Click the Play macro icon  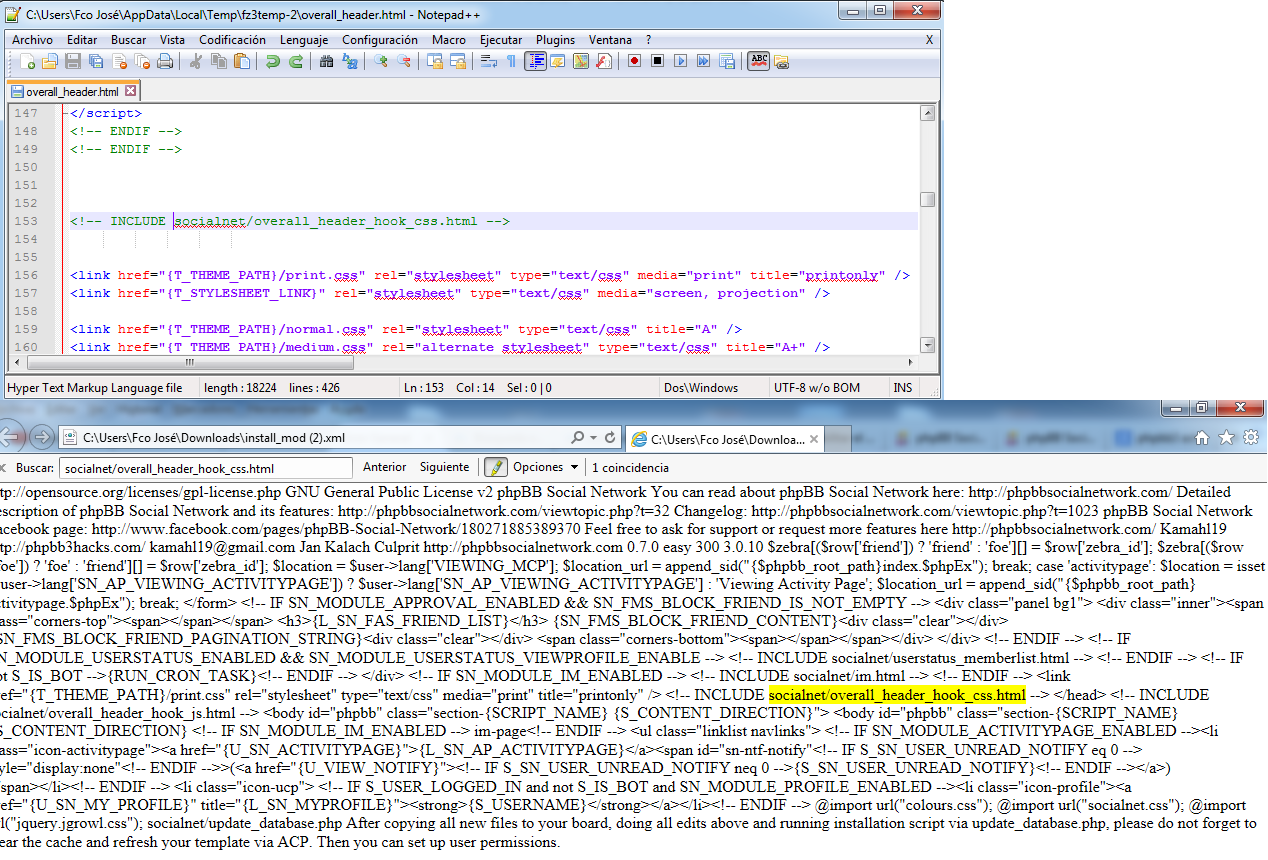pos(680,62)
